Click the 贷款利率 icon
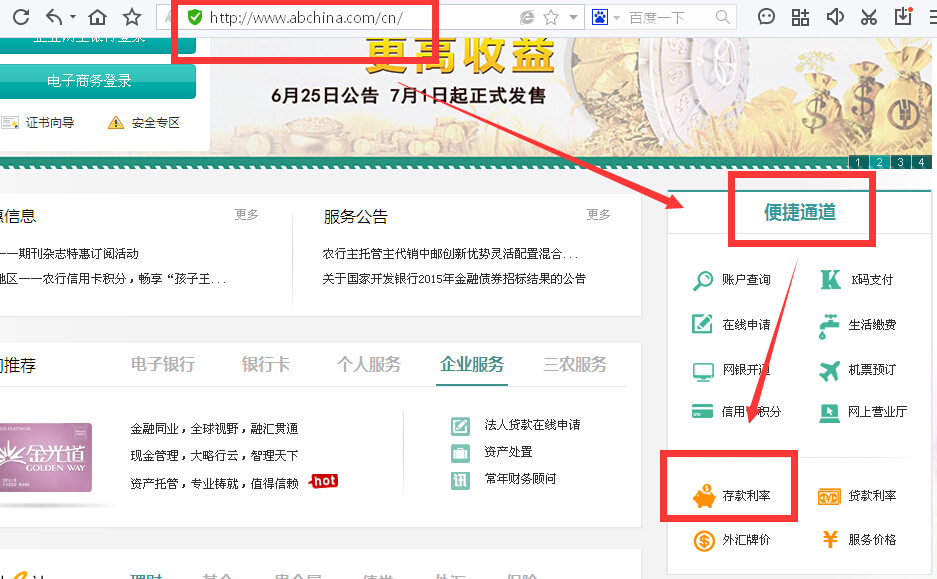 point(831,494)
